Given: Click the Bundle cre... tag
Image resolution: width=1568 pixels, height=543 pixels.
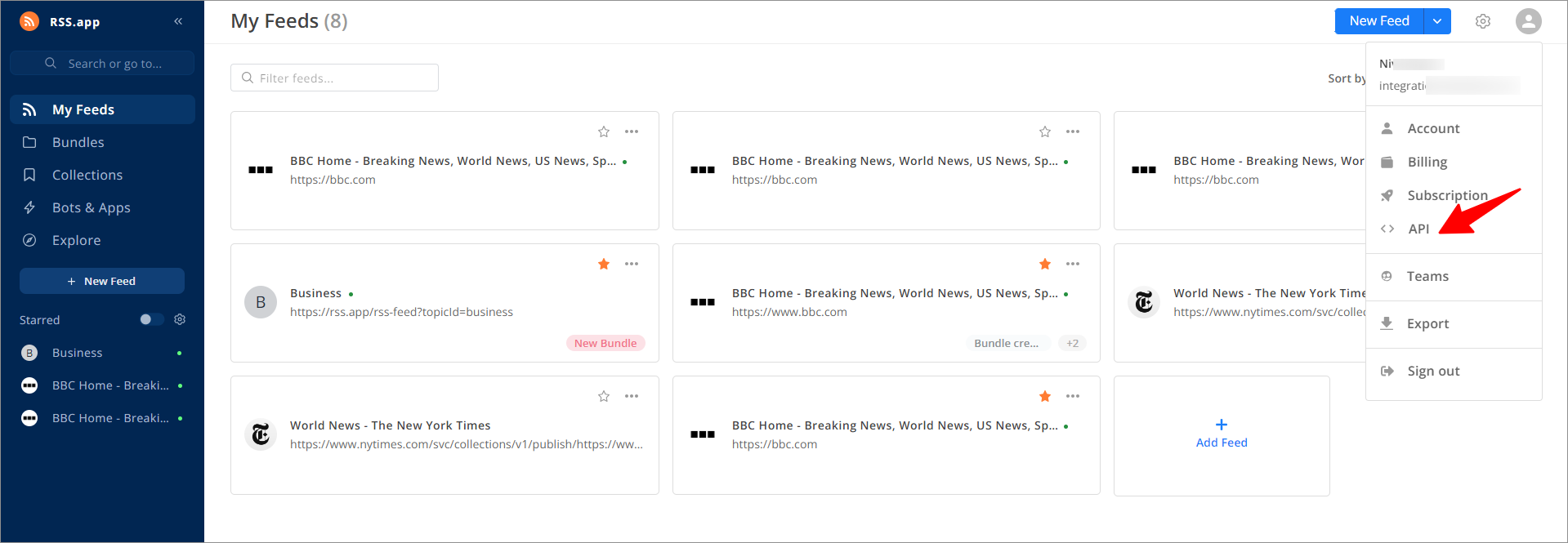Looking at the screenshot, I should tap(1007, 343).
